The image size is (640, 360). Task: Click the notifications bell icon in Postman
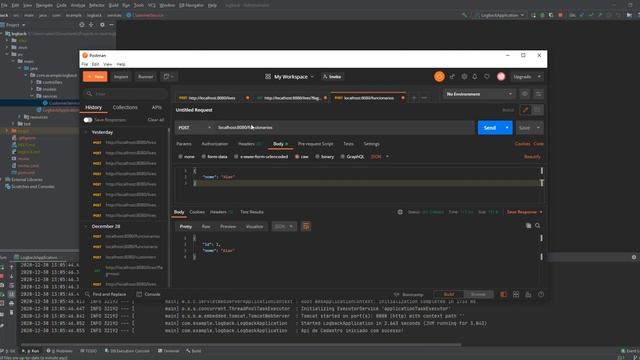click(x=475, y=77)
